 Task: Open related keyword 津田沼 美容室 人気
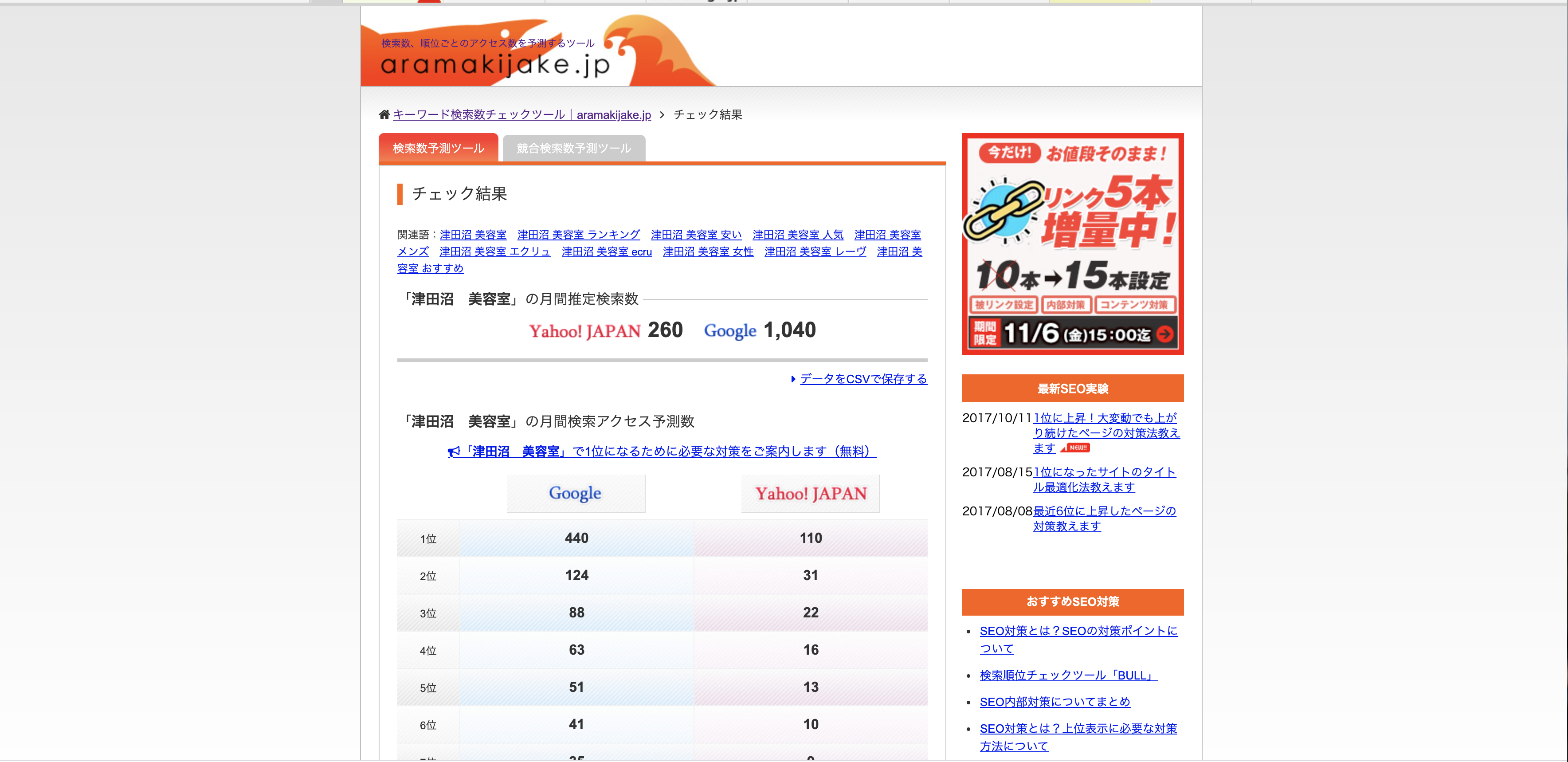pos(797,234)
